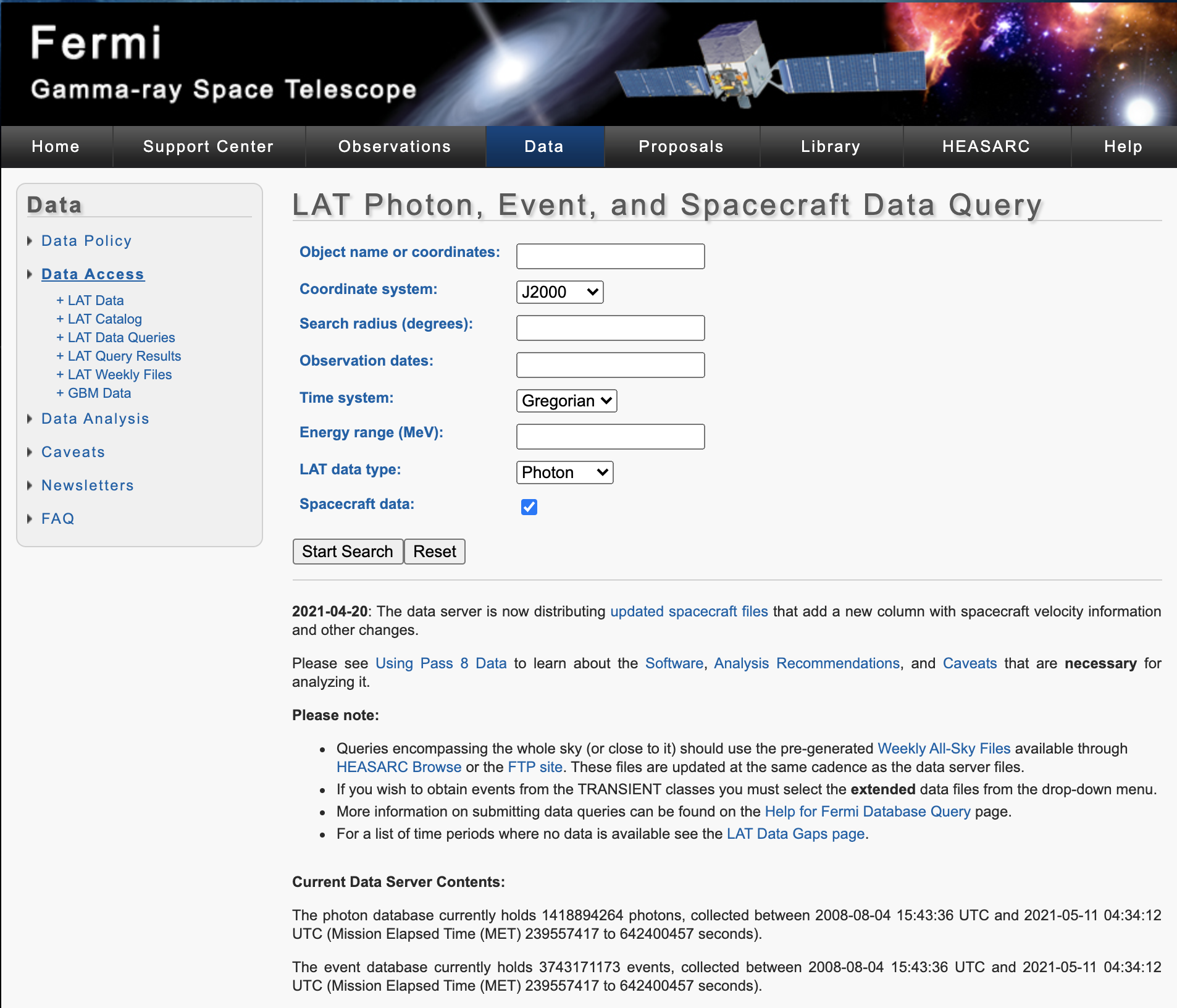The height and width of the screenshot is (1008, 1177).
Task: Click the Fermi Gamma-ray Space Telescope banner logo
Action: tap(224, 63)
